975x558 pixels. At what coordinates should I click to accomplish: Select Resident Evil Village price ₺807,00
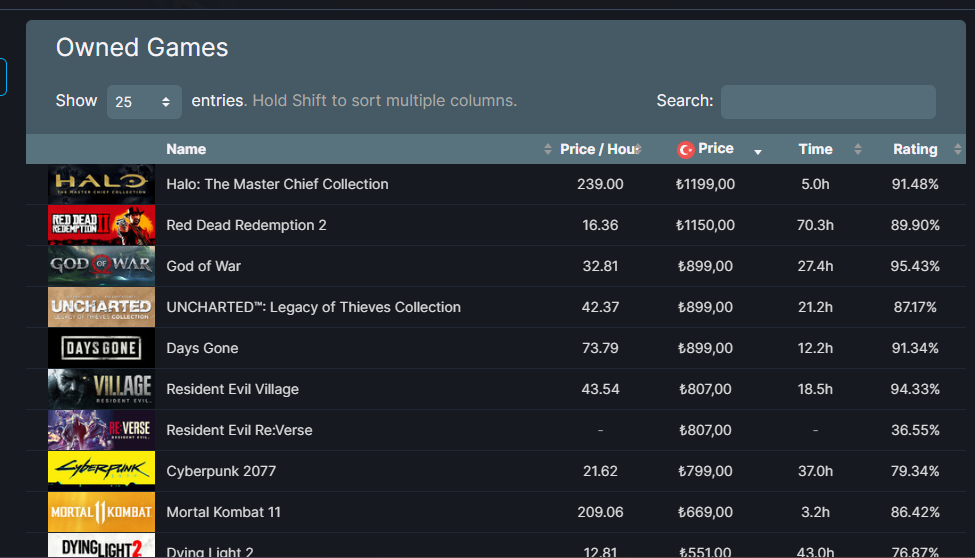click(705, 389)
